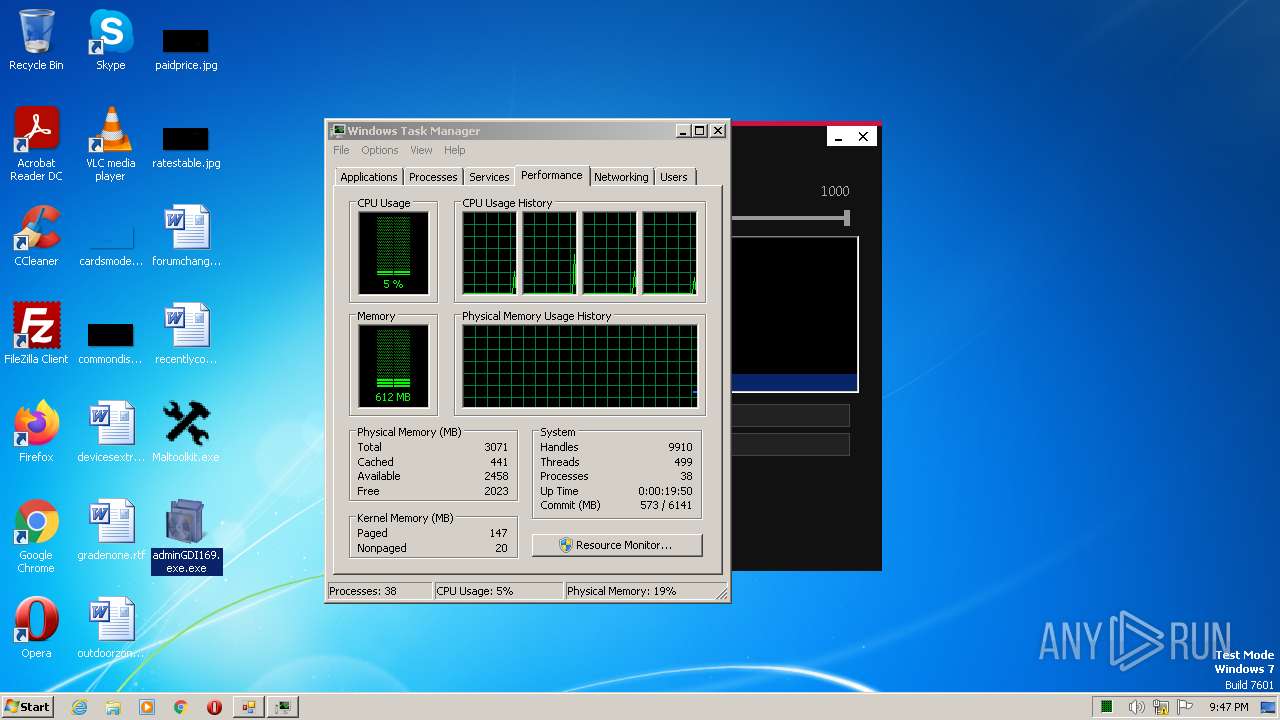Launch VLC media player shortcut
1280x720 pixels.
click(x=110, y=143)
